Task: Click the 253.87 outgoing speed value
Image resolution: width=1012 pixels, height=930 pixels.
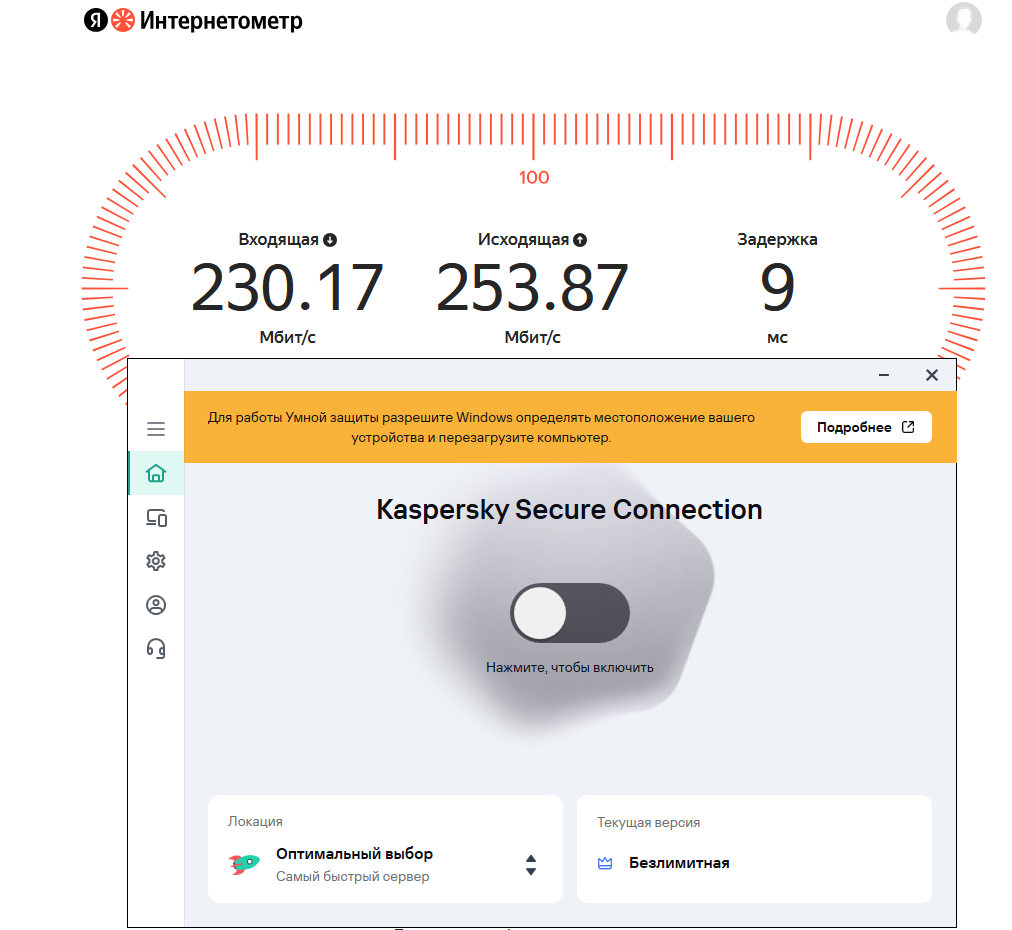Action: pos(532,287)
